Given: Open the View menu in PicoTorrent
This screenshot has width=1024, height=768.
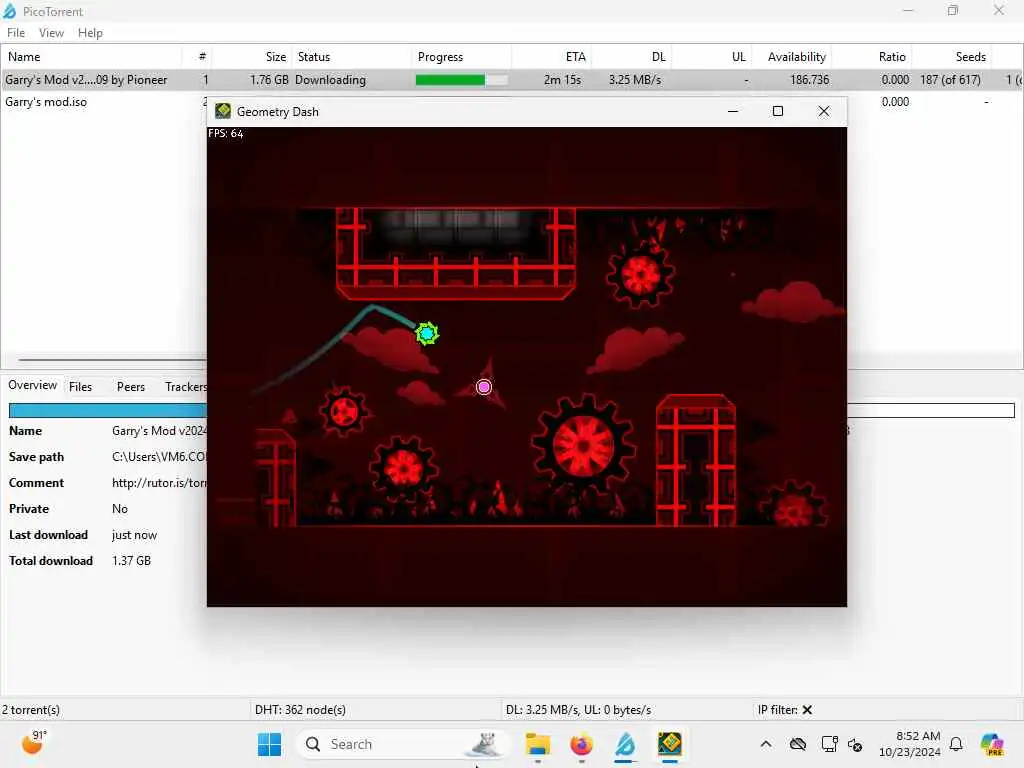Looking at the screenshot, I should click(x=51, y=33).
